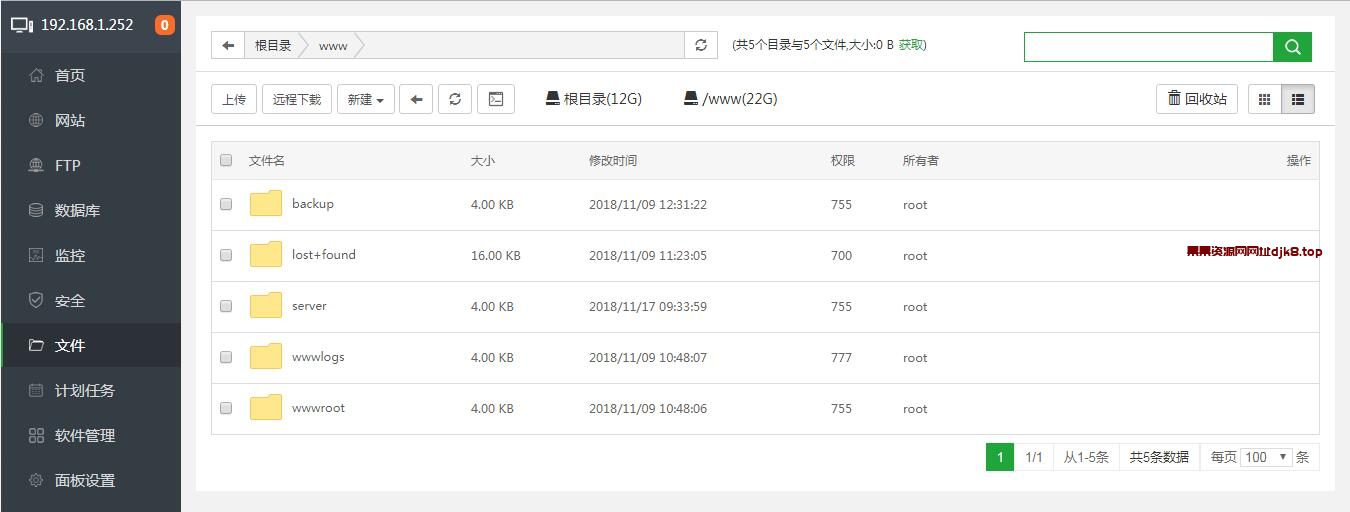Check the server row checkbox

point(226,306)
